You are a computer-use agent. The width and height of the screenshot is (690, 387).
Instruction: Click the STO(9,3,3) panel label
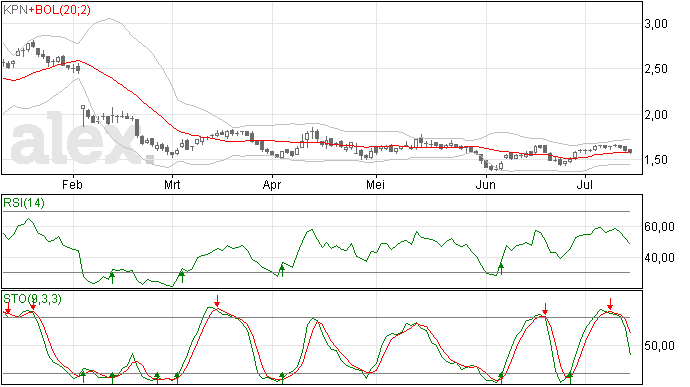[x=33, y=299]
